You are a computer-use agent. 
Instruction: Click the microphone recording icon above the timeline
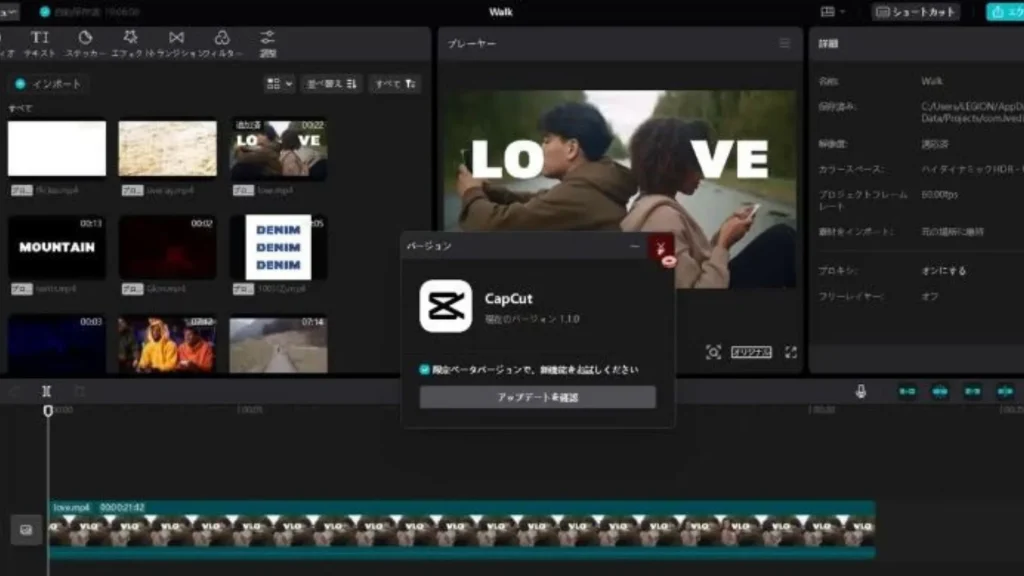pos(863,393)
